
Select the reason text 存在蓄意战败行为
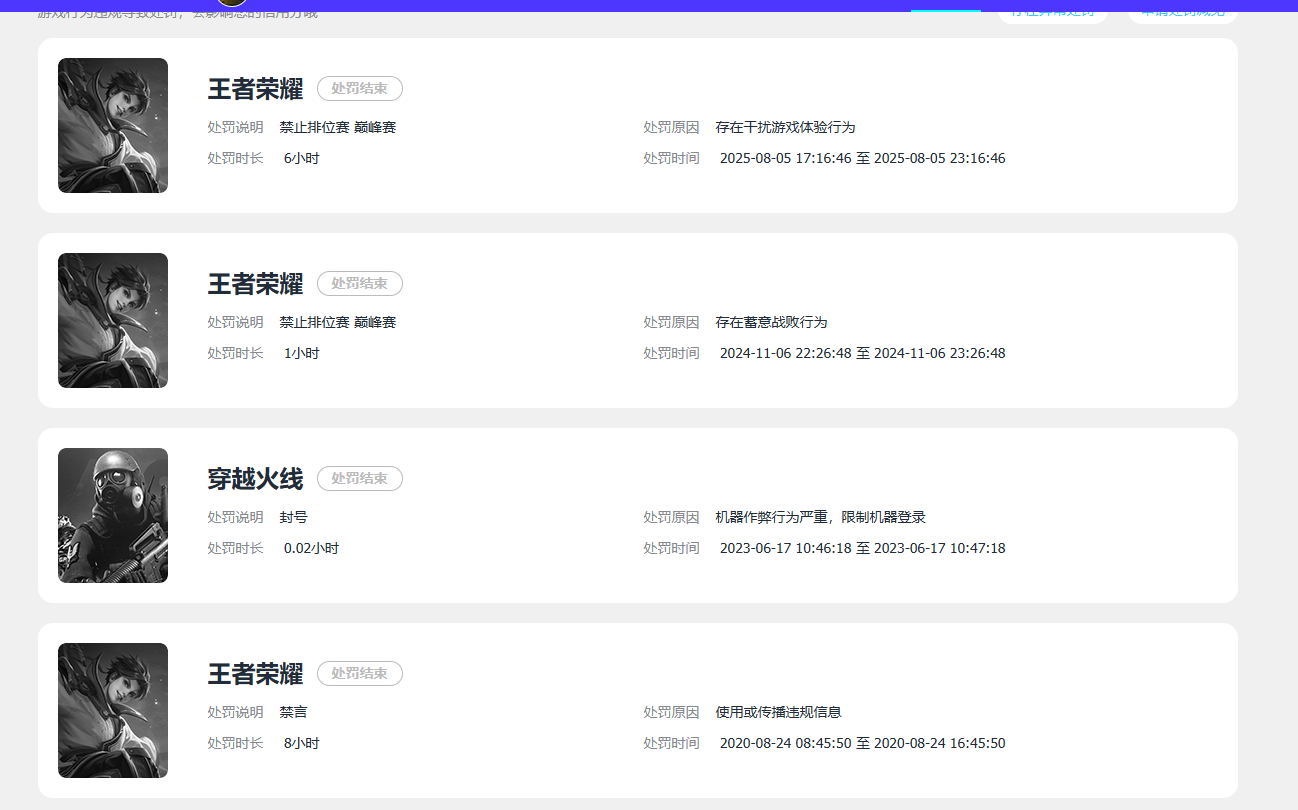pos(772,322)
